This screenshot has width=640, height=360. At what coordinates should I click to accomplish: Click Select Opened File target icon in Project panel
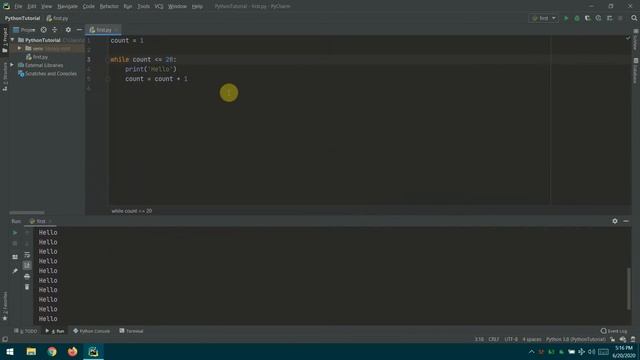43,30
